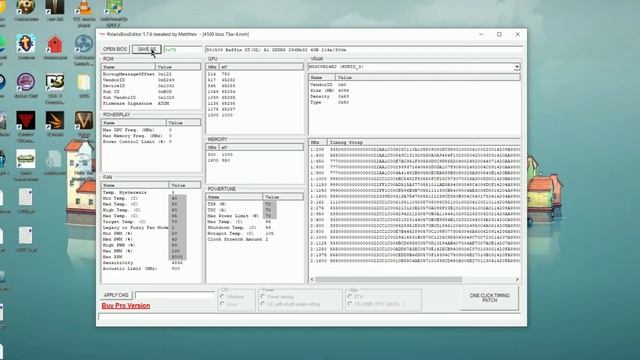Select the VRAM Size (MB) row
640x360 pixels.
(x=414, y=91)
